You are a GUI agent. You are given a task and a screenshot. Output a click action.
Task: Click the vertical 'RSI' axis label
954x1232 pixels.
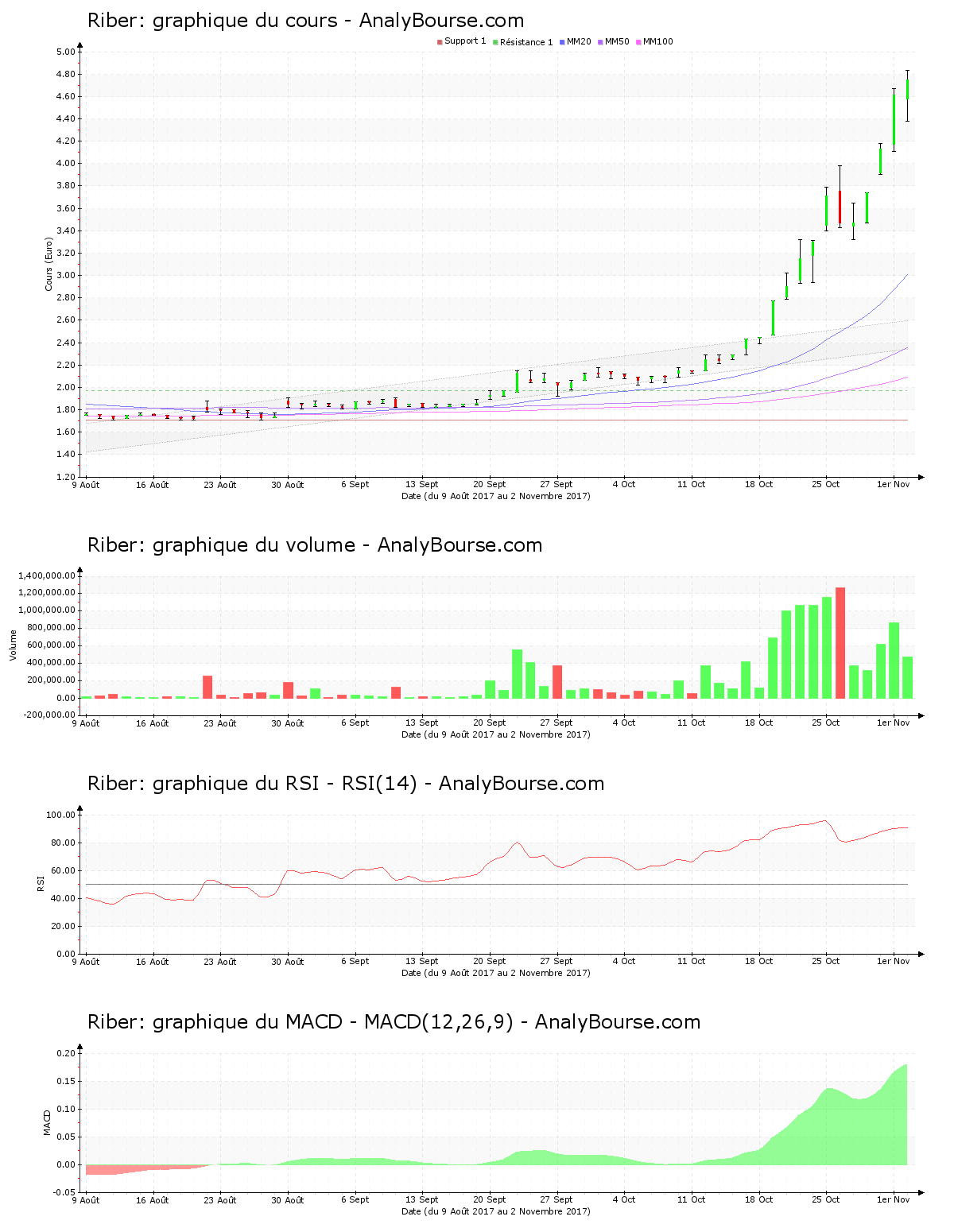coord(41,884)
